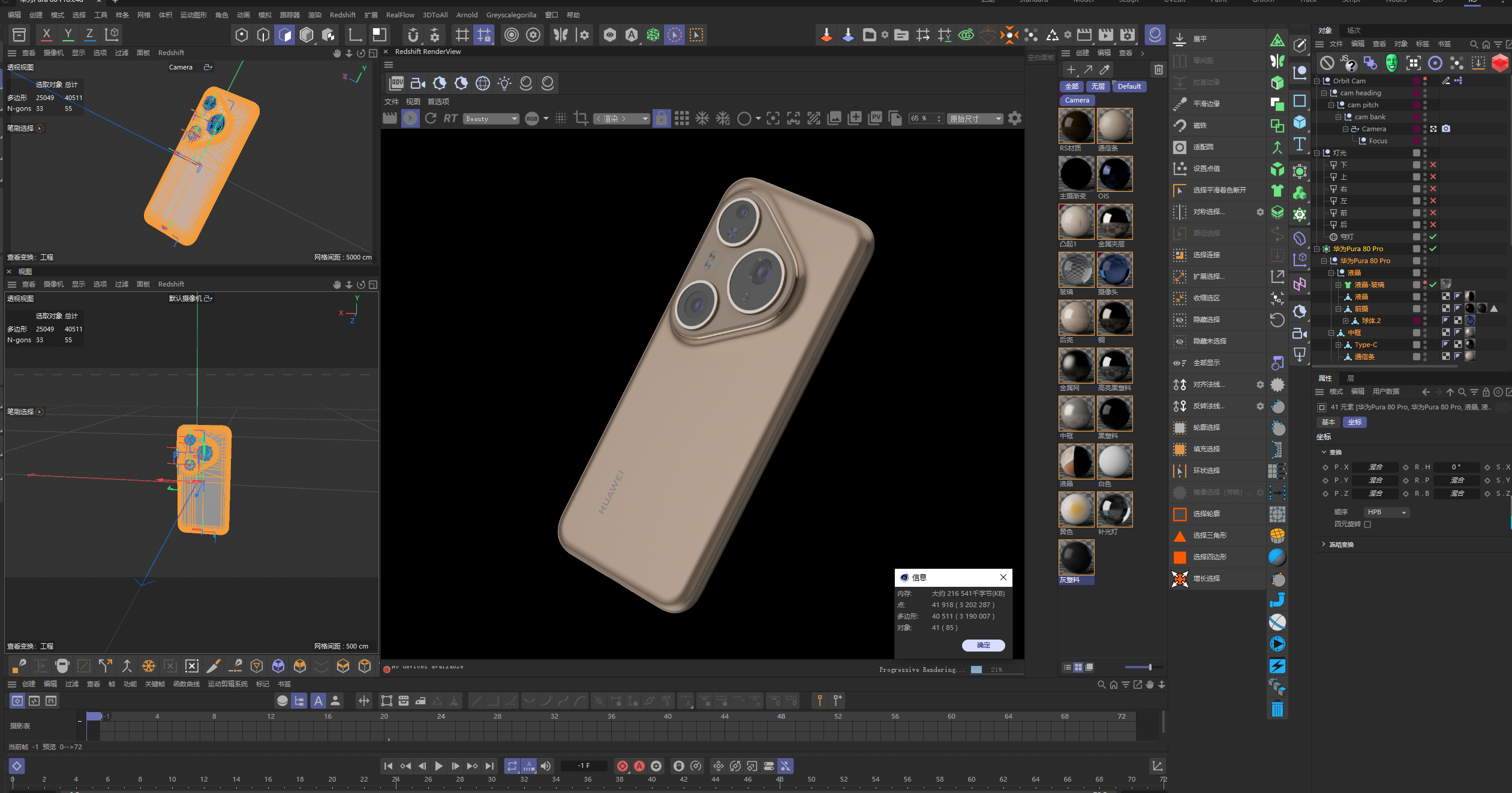The height and width of the screenshot is (793, 1512).
Task: Open the Beauty AOV dropdown
Action: tap(491, 119)
